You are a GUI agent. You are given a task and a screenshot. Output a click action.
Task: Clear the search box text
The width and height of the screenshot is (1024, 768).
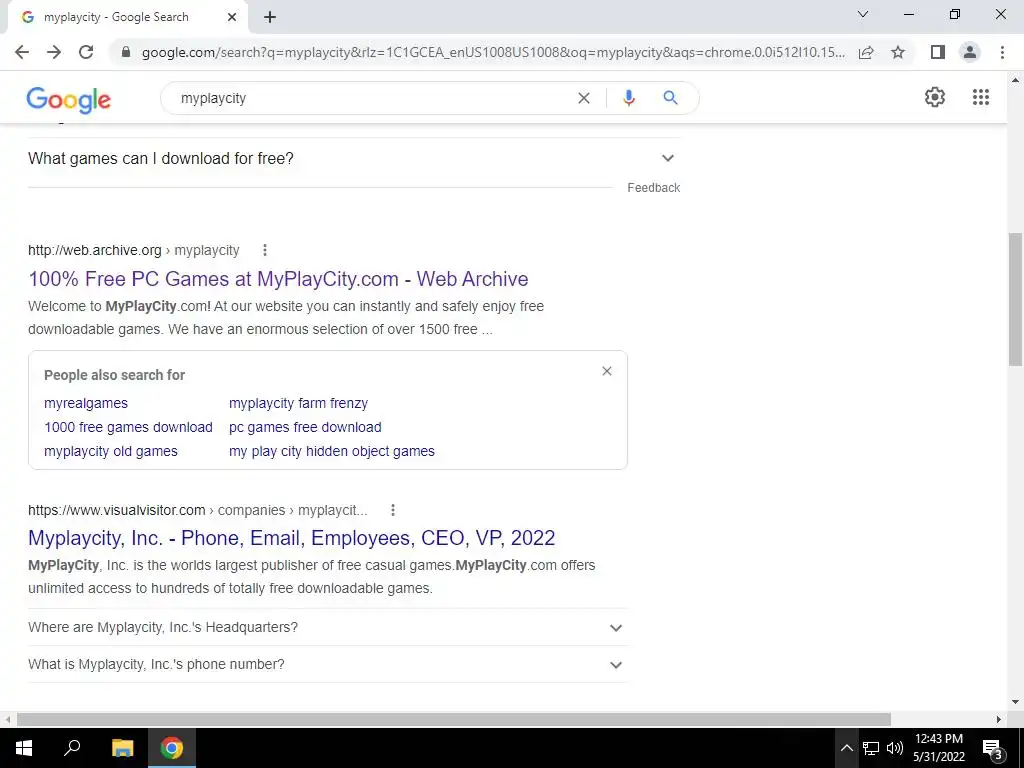point(584,98)
